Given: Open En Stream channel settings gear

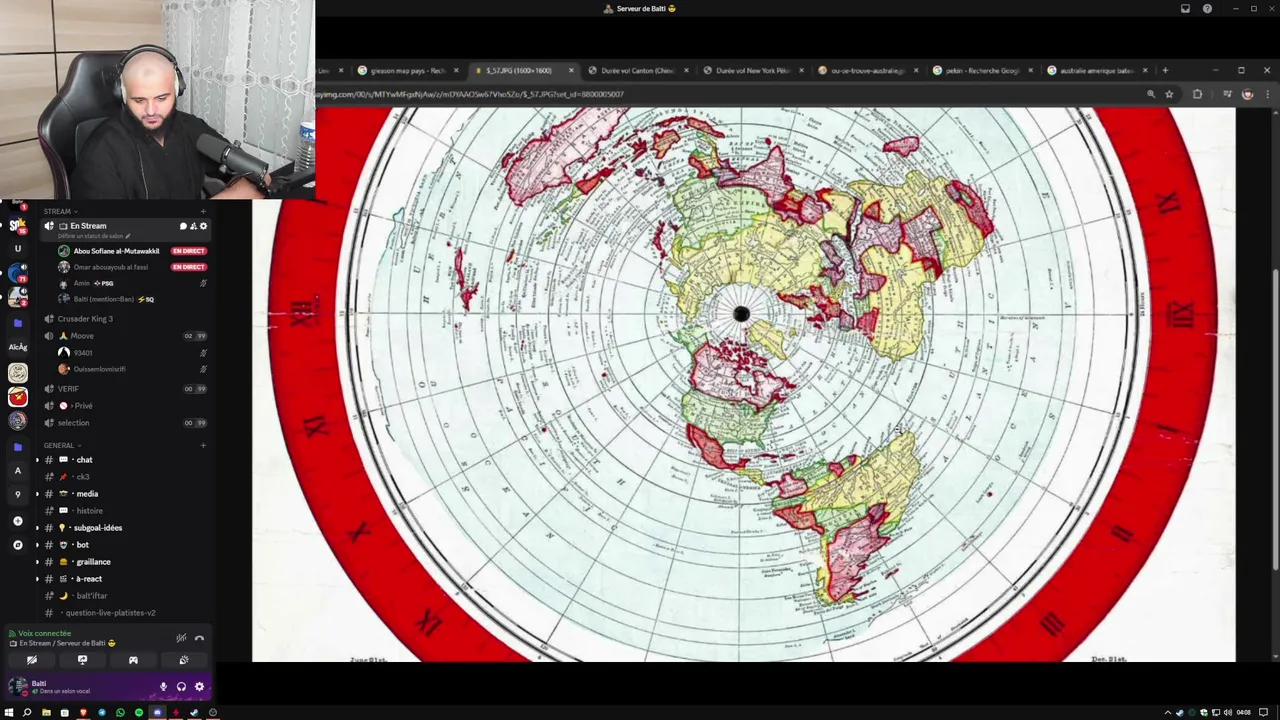Looking at the screenshot, I should click(203, 226).
